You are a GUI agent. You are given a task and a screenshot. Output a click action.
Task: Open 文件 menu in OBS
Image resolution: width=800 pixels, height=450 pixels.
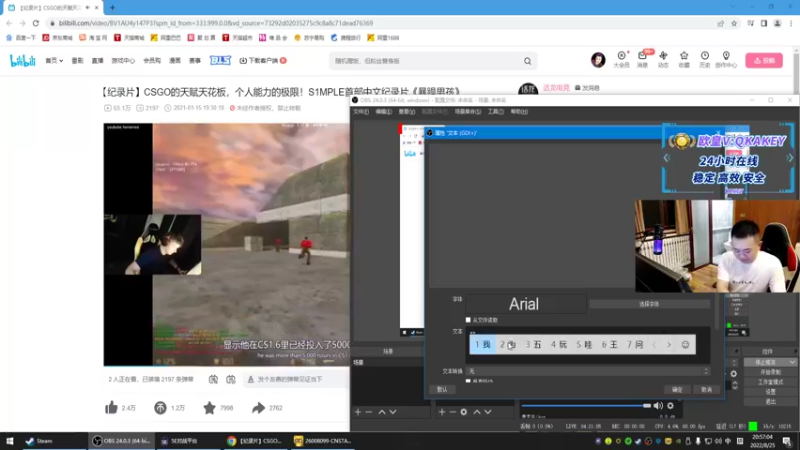[361, 112]
